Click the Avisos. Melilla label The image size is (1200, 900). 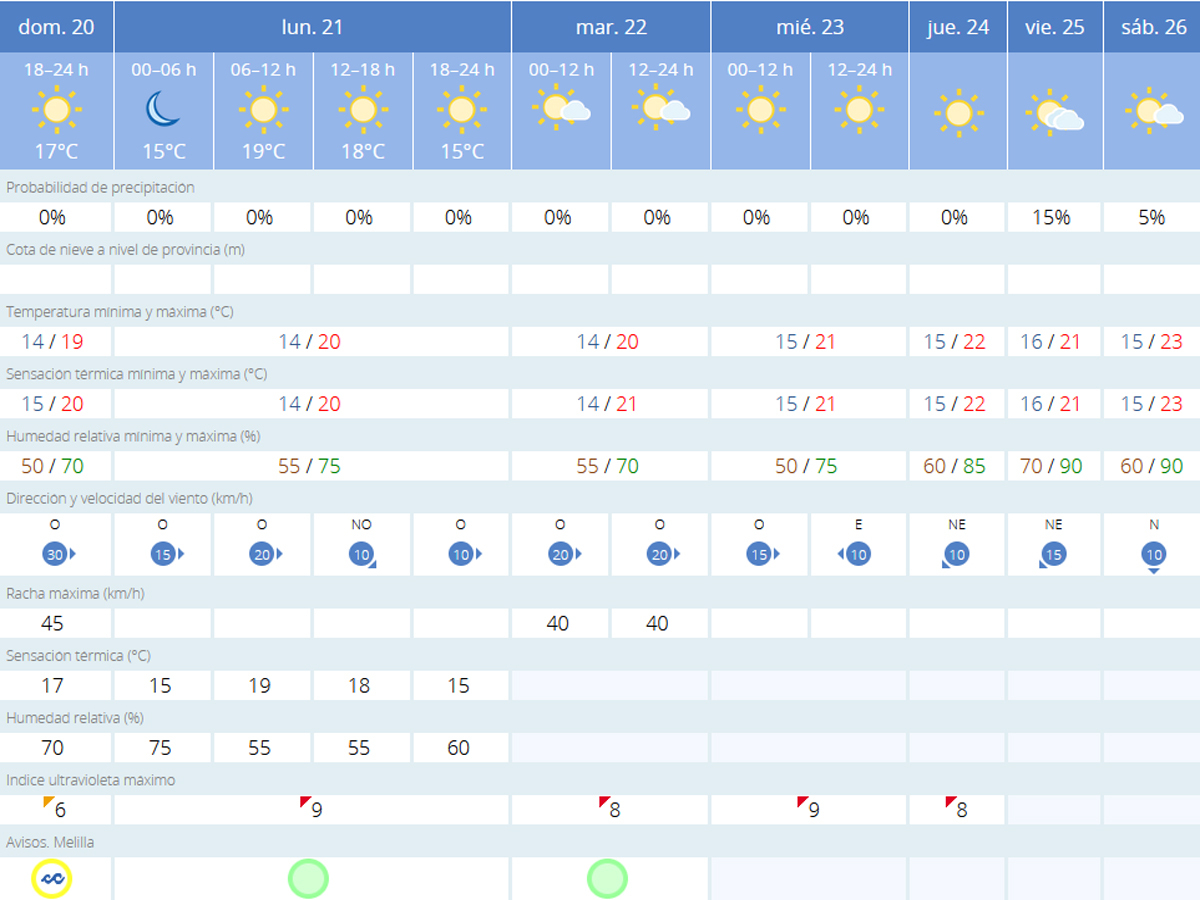coord(50,842)
